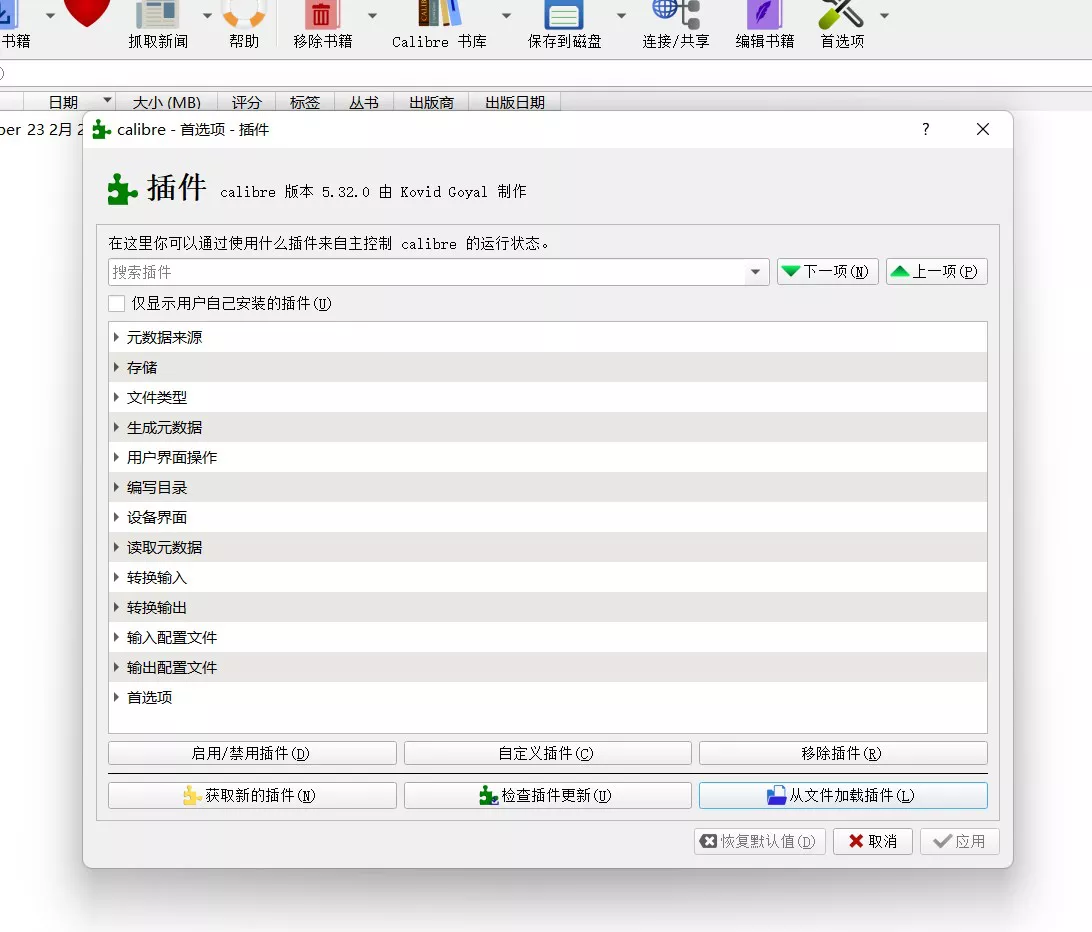Open the dropdown arrow beside 首选项

point(884,15)
